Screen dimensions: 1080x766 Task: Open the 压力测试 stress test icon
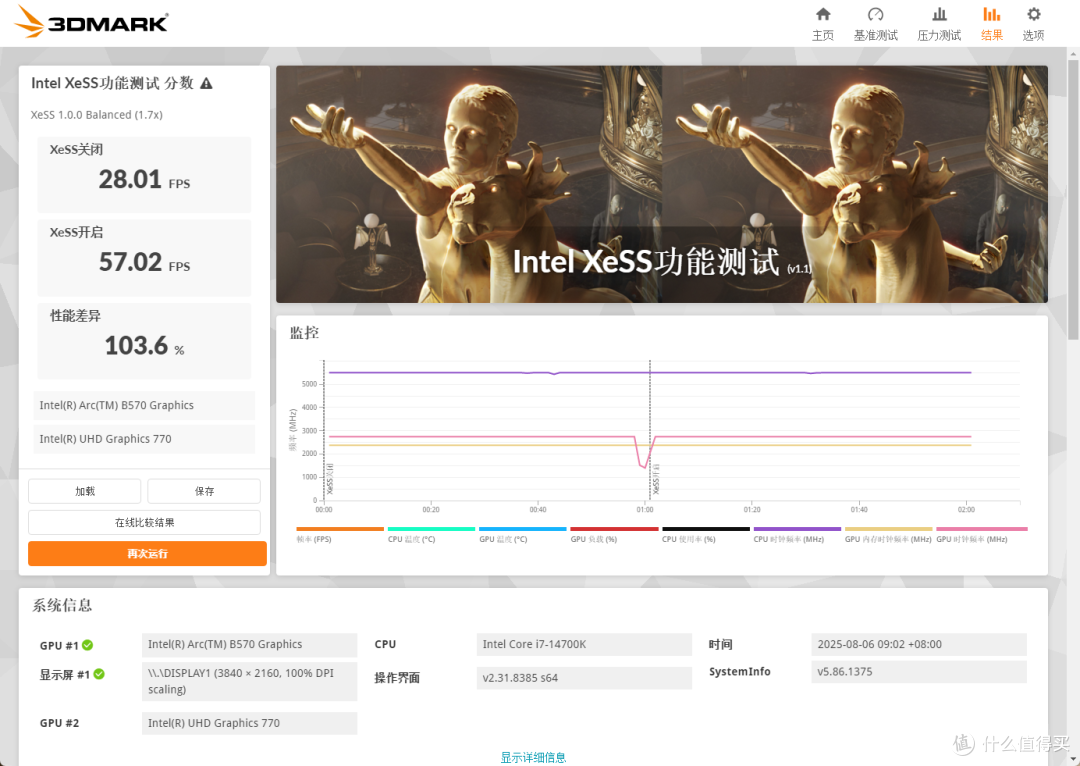[x=939, y=14]
